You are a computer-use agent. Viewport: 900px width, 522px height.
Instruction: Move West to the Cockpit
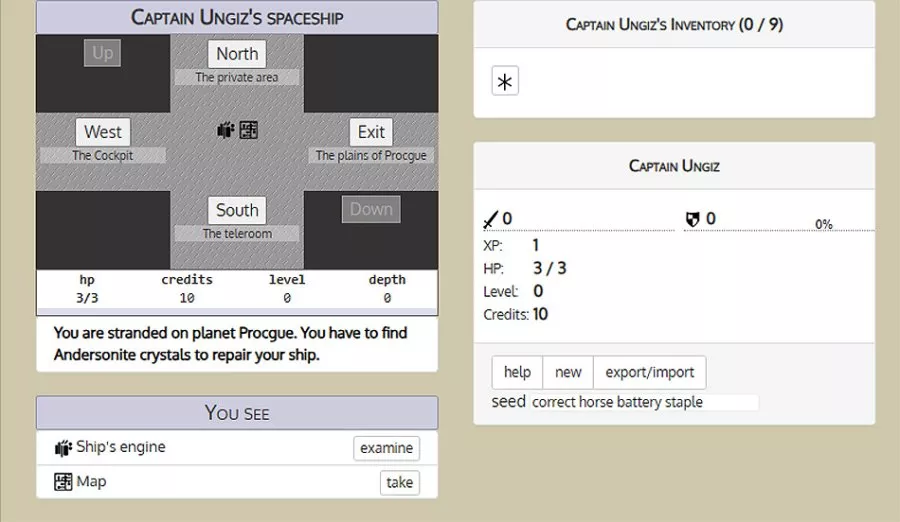(x=103, y=132)
